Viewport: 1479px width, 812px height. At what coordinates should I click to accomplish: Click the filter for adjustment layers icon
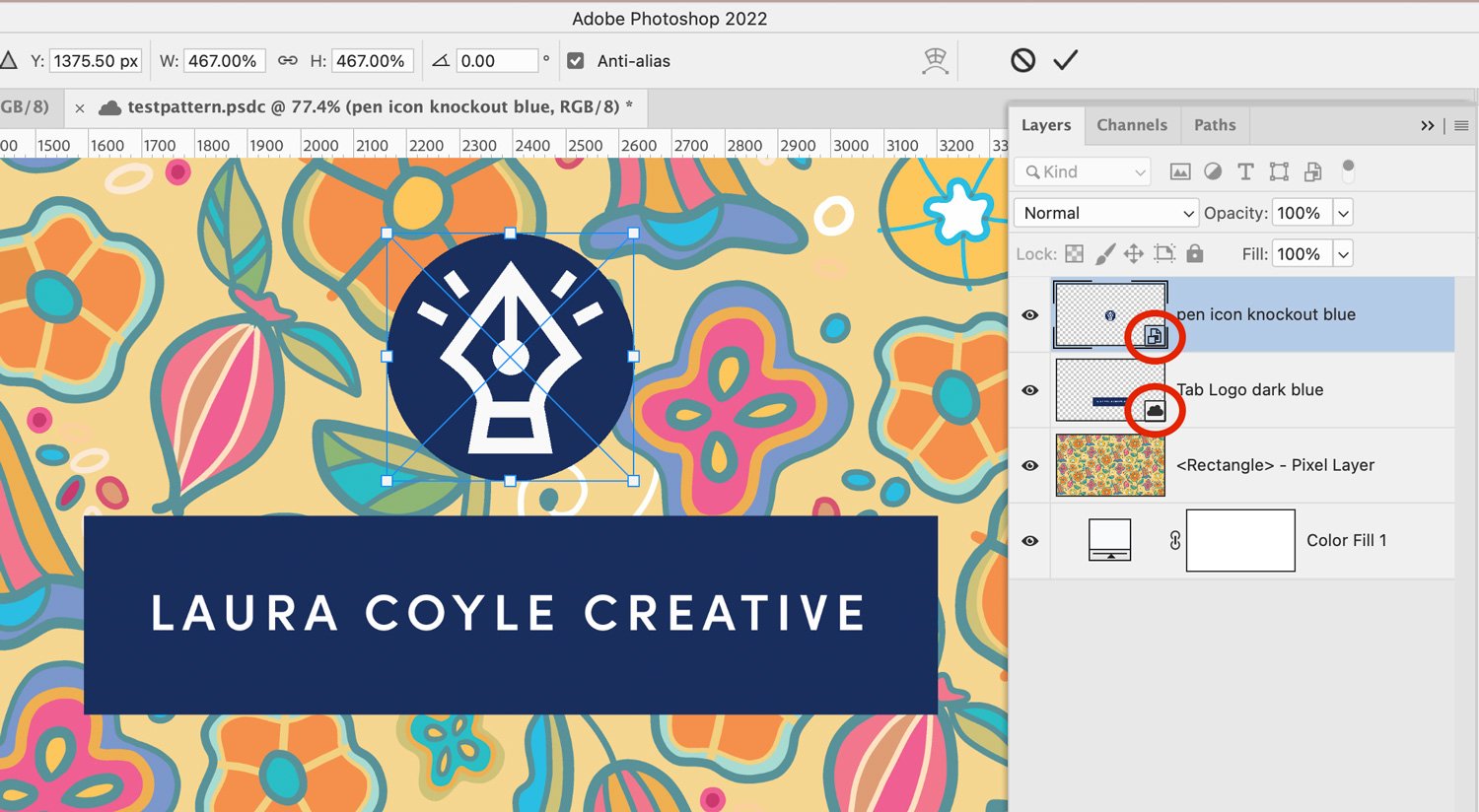coord(1213,171)
